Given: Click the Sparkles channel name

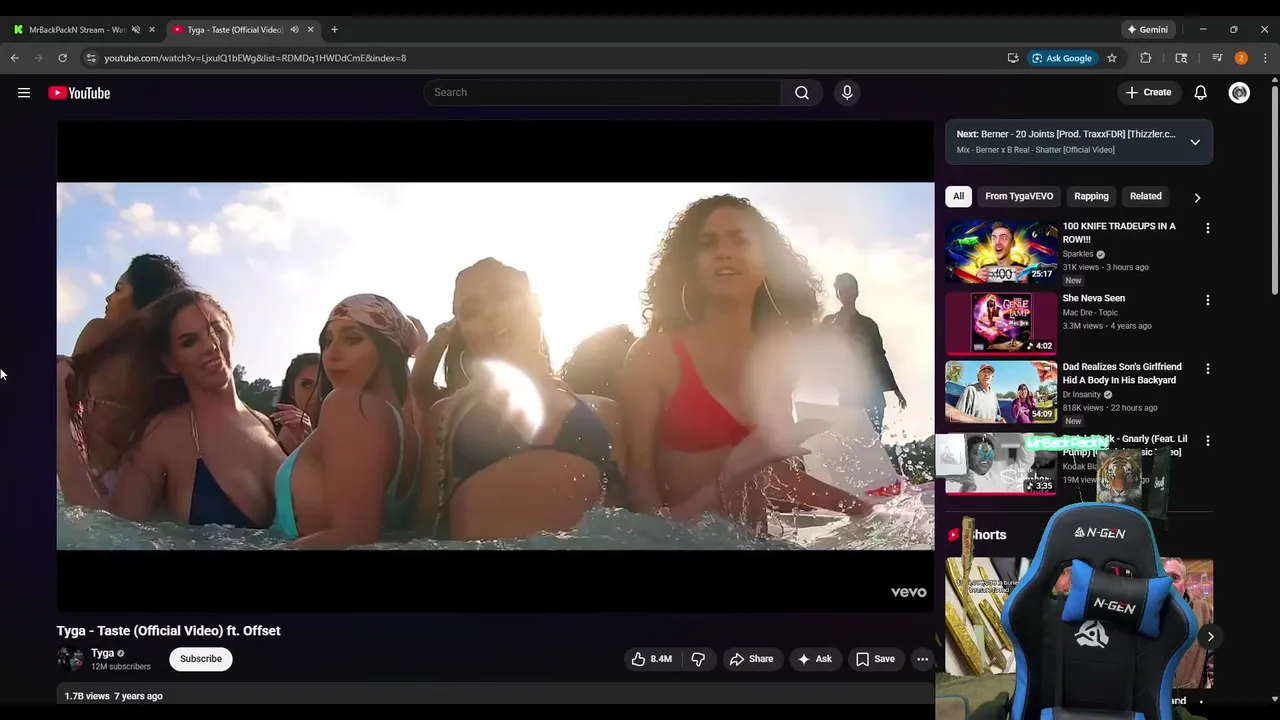Looking at the screenshot, I should [x=1078, y=254].
